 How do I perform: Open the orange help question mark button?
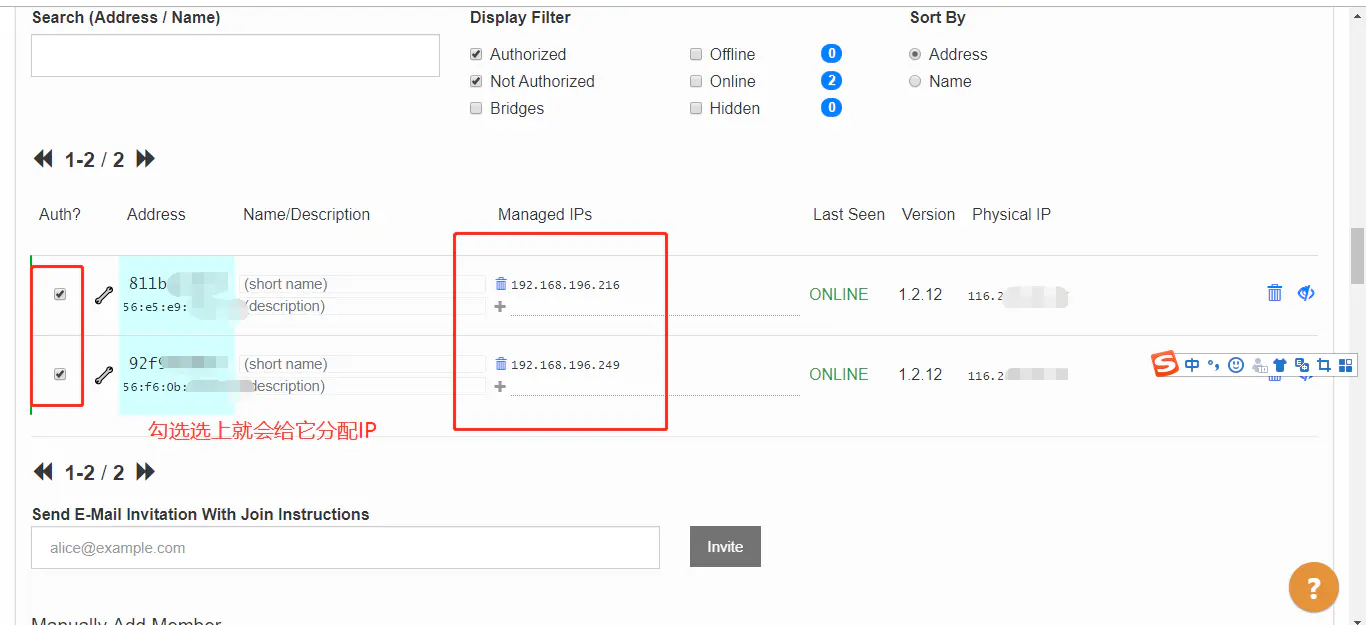[x=1313, y=587]
